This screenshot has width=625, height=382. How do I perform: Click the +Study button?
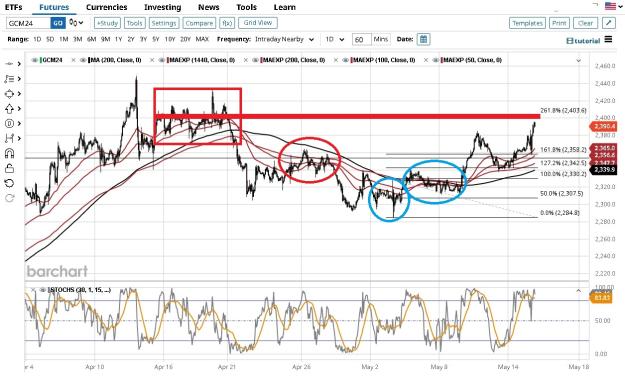[x=107, y=23]
